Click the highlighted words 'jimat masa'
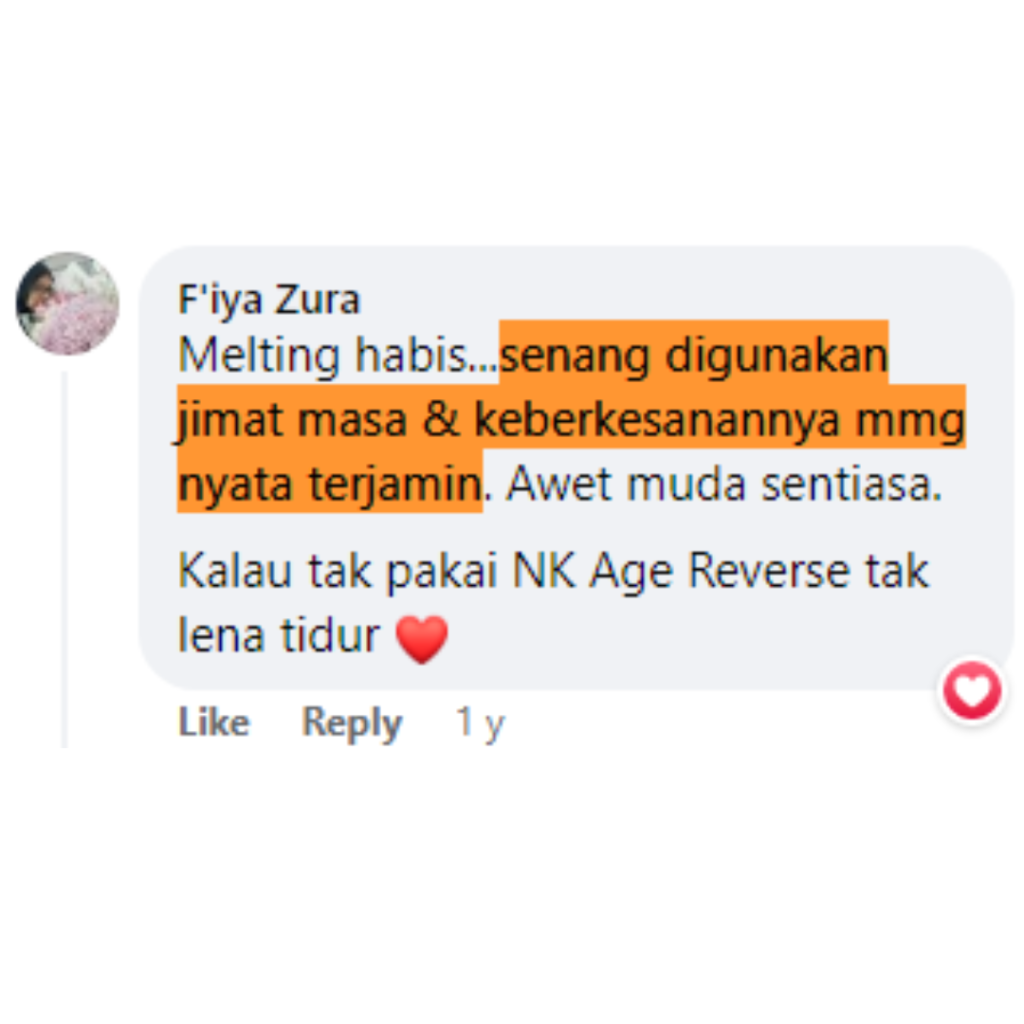This screenshot has width=1024, height=1024. [x=292, y=420]
